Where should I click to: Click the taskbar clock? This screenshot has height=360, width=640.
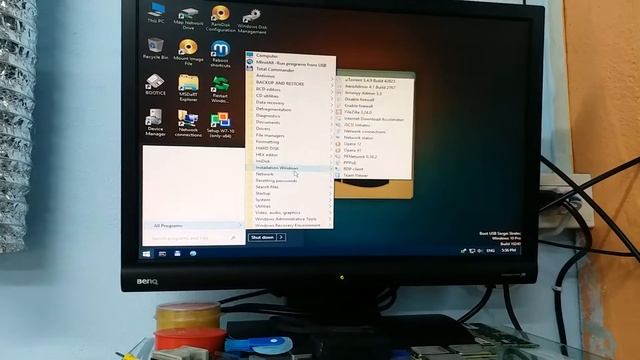509,250
